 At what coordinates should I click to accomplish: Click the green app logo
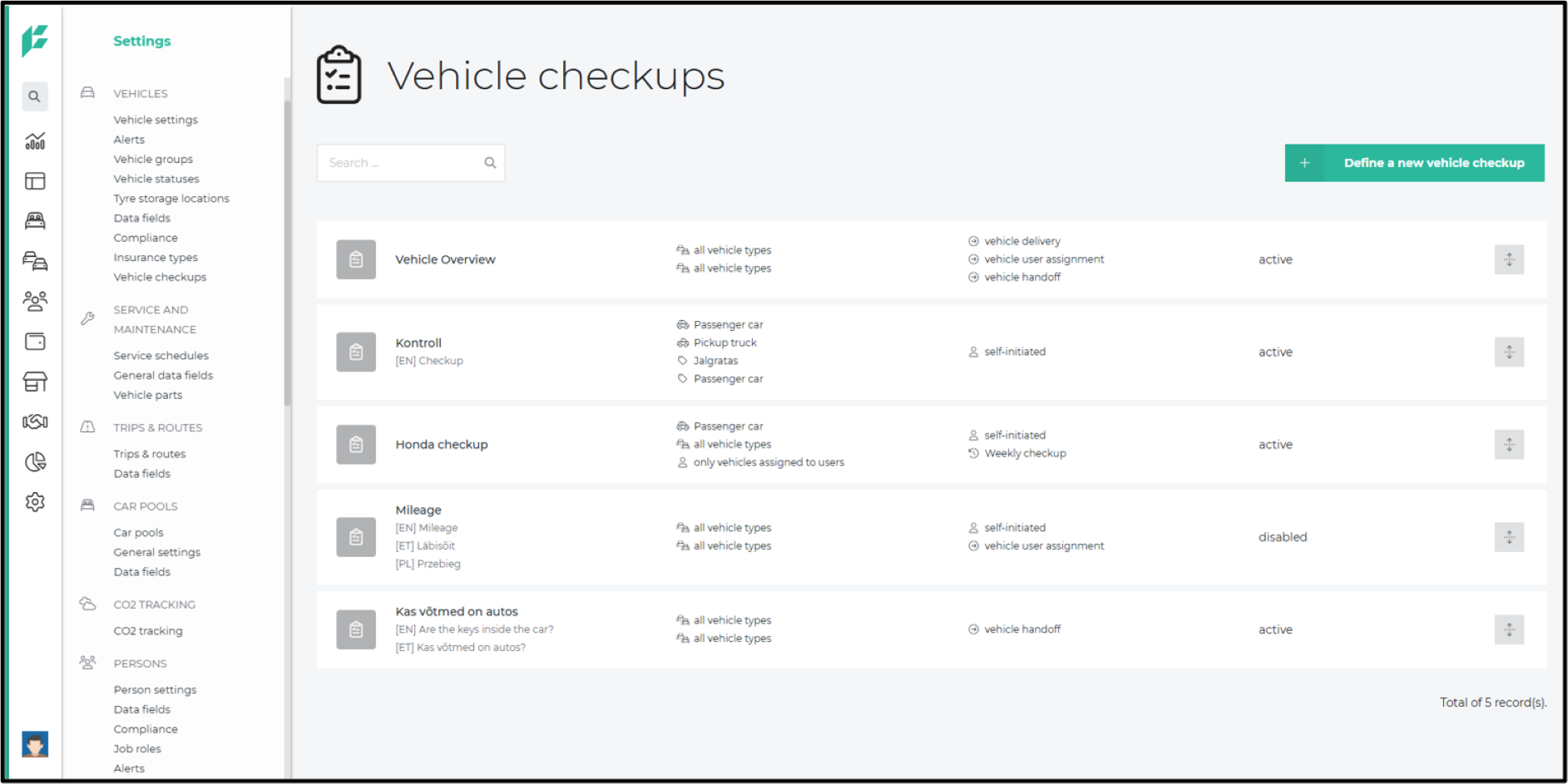coord(35,40)
